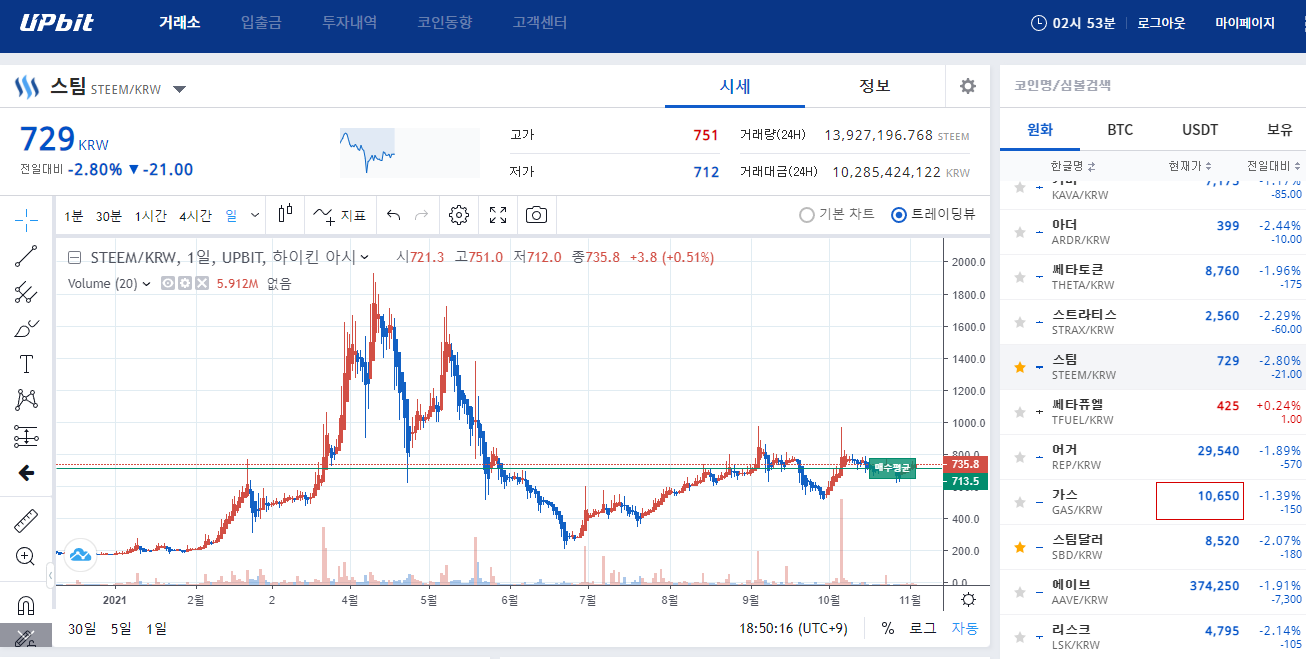Toggle favorite star for 스트라티스
The height and width of the screenshot is (659, 1306).
click(x=1020, y=322)
